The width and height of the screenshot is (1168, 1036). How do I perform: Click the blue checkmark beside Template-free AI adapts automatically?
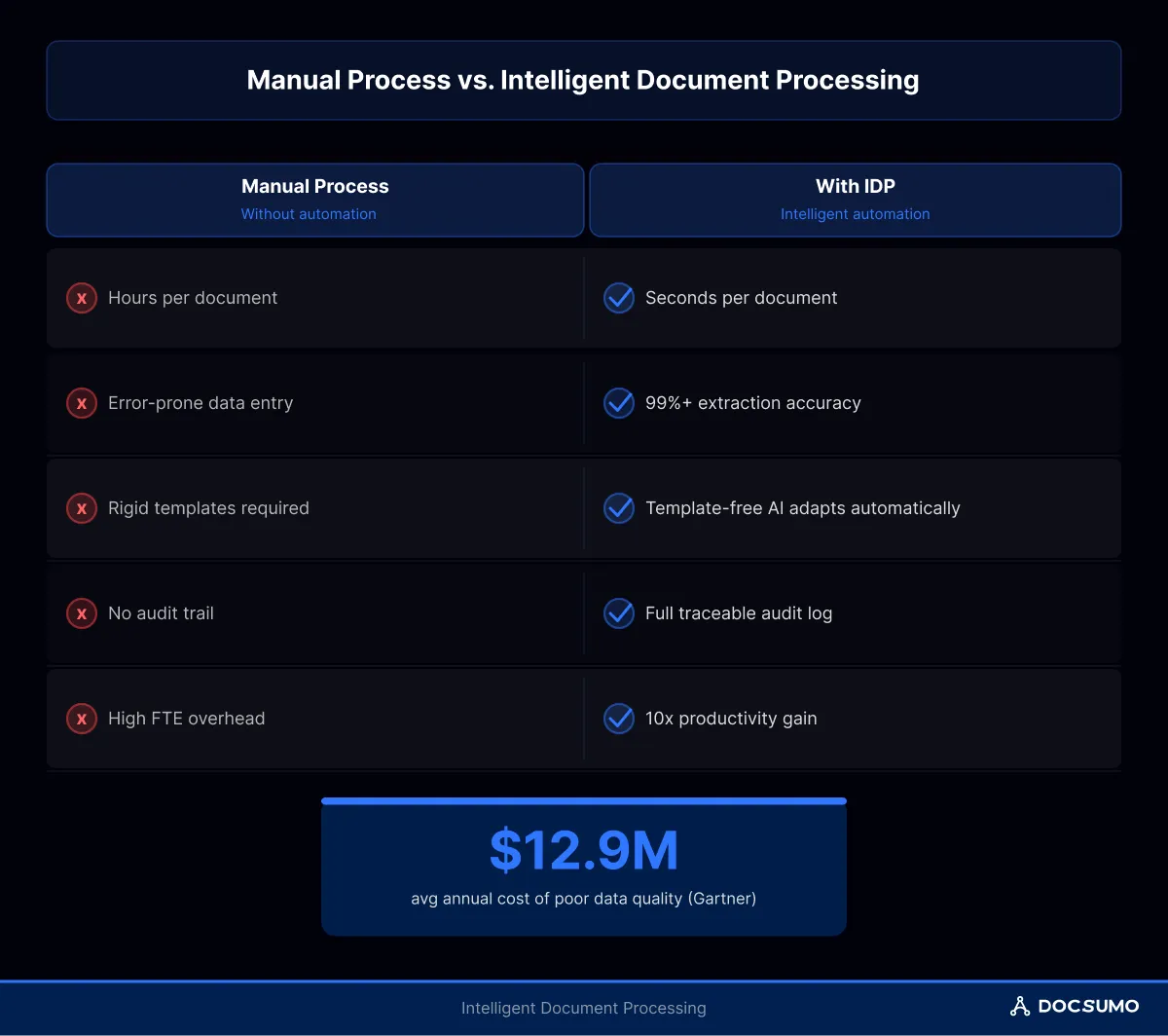tap(619, 508)
